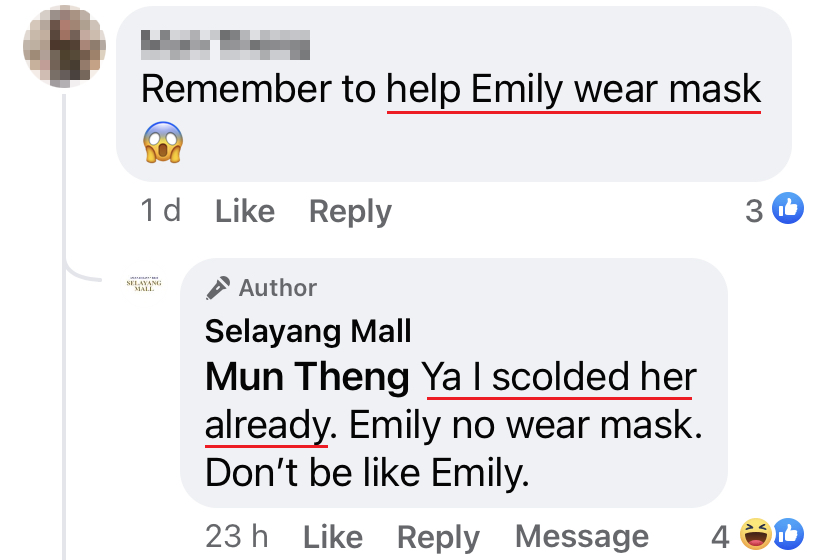Like the first comment about Emily's mask

245,211
